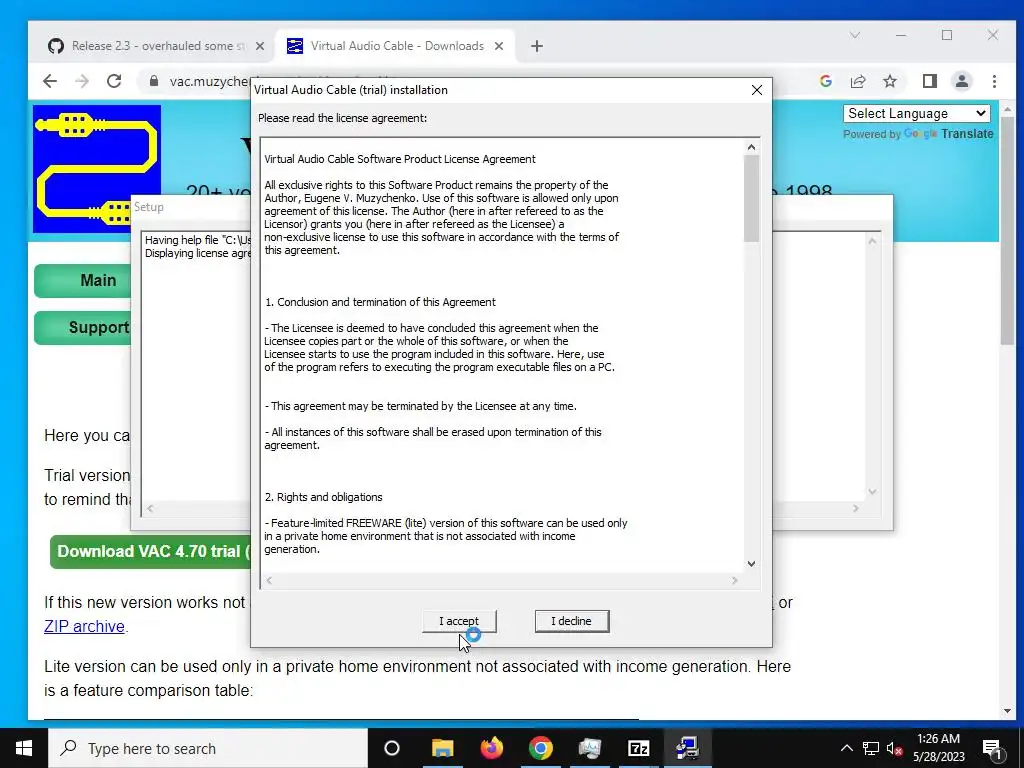The width and height of the screenshot is (1024, 768).
Task: Open the Main page button
Action: [x=83, y=281]
